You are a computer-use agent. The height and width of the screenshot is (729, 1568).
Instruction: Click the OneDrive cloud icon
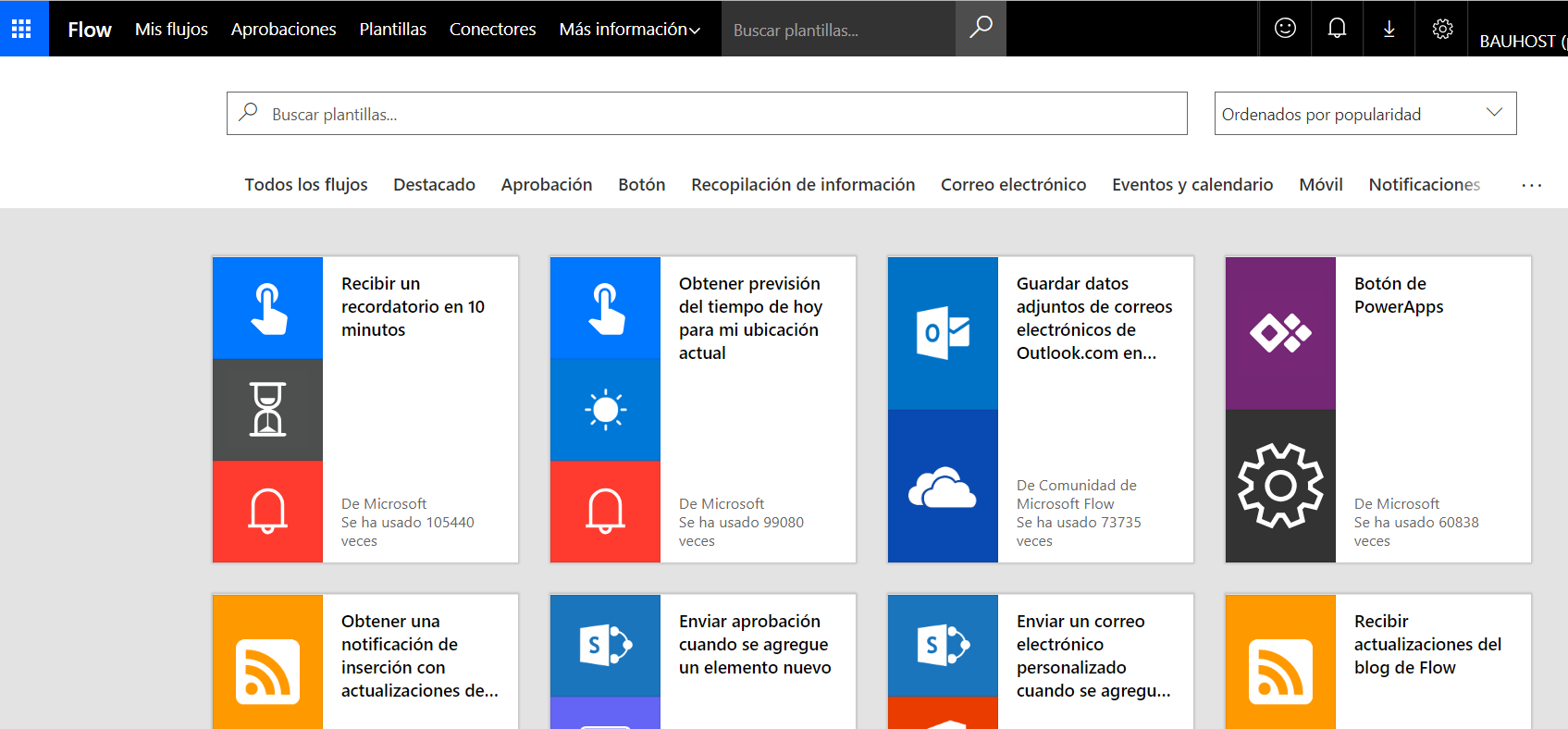pyautogui.click(x=944, y=486)
